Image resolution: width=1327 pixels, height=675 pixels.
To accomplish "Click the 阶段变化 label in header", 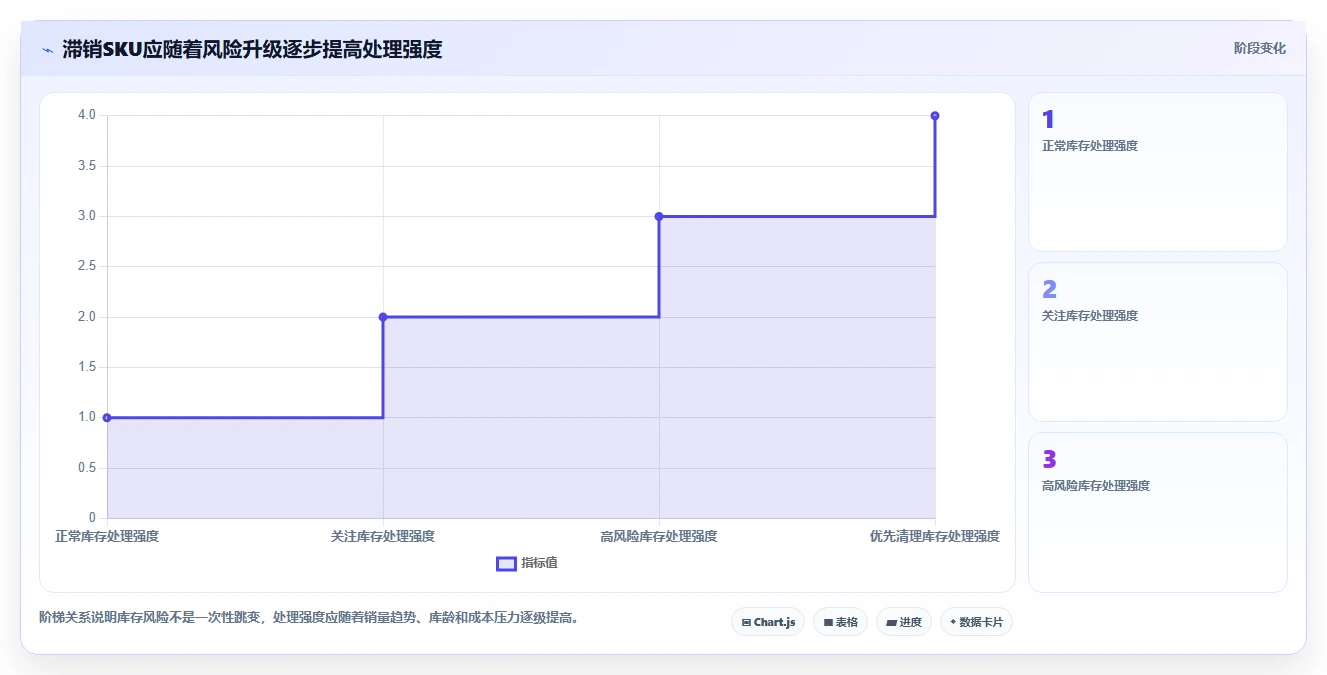I will (x=1259, y=48).
